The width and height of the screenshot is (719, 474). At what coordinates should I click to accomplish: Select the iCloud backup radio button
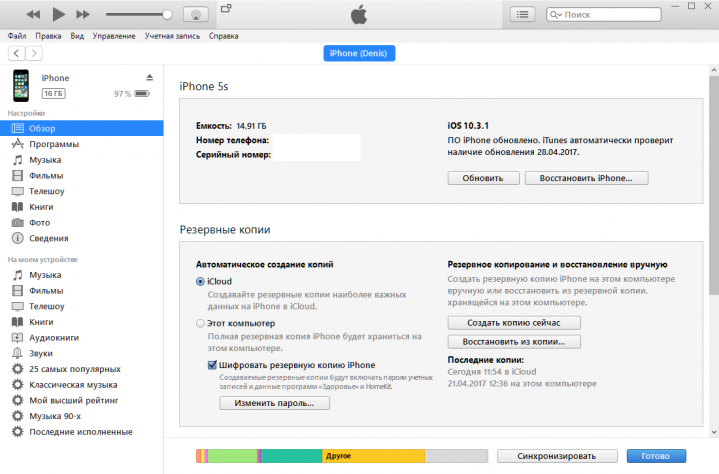coord(201,282)
